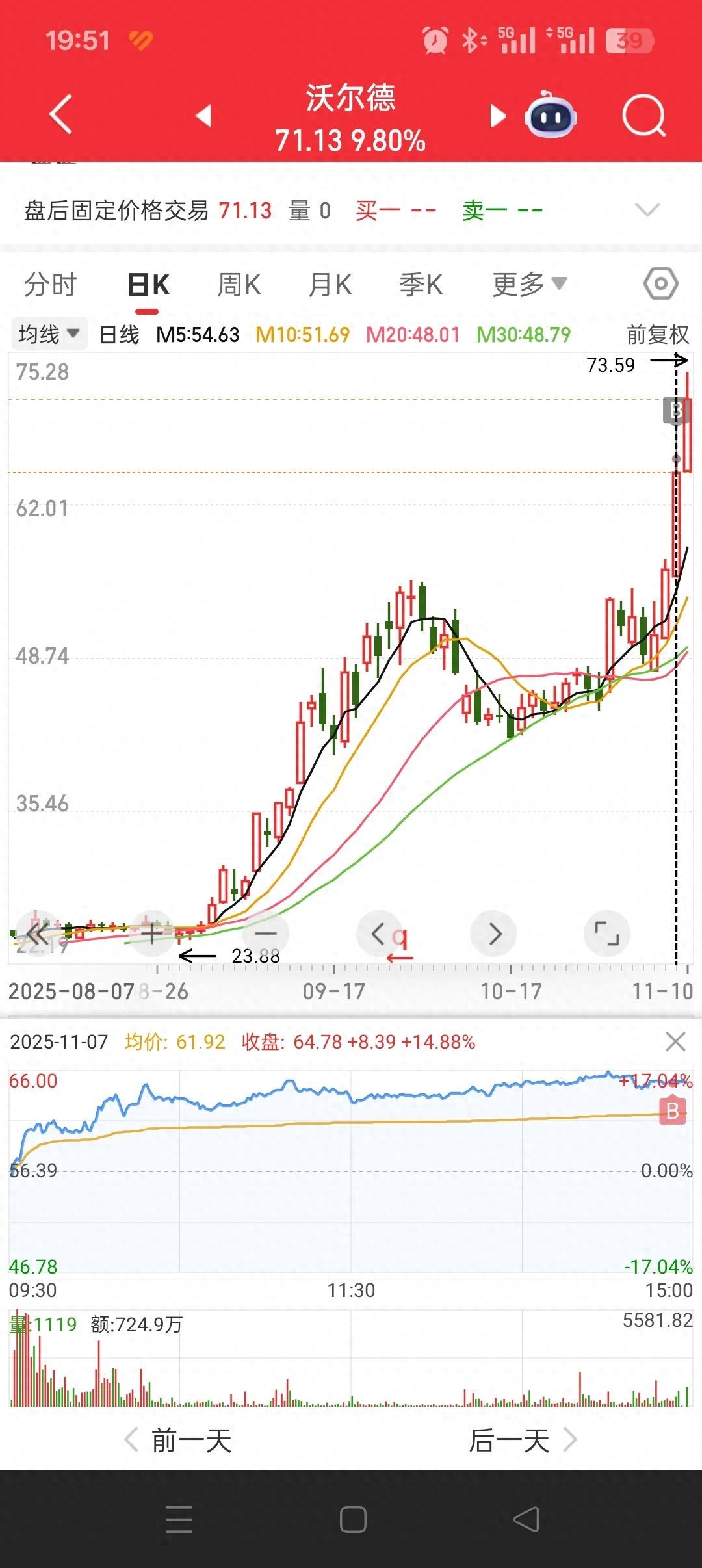Jump to earliest data double-arrow icon
The image size is (702, 1568).
pyautogui.click(x=36, y=934)
